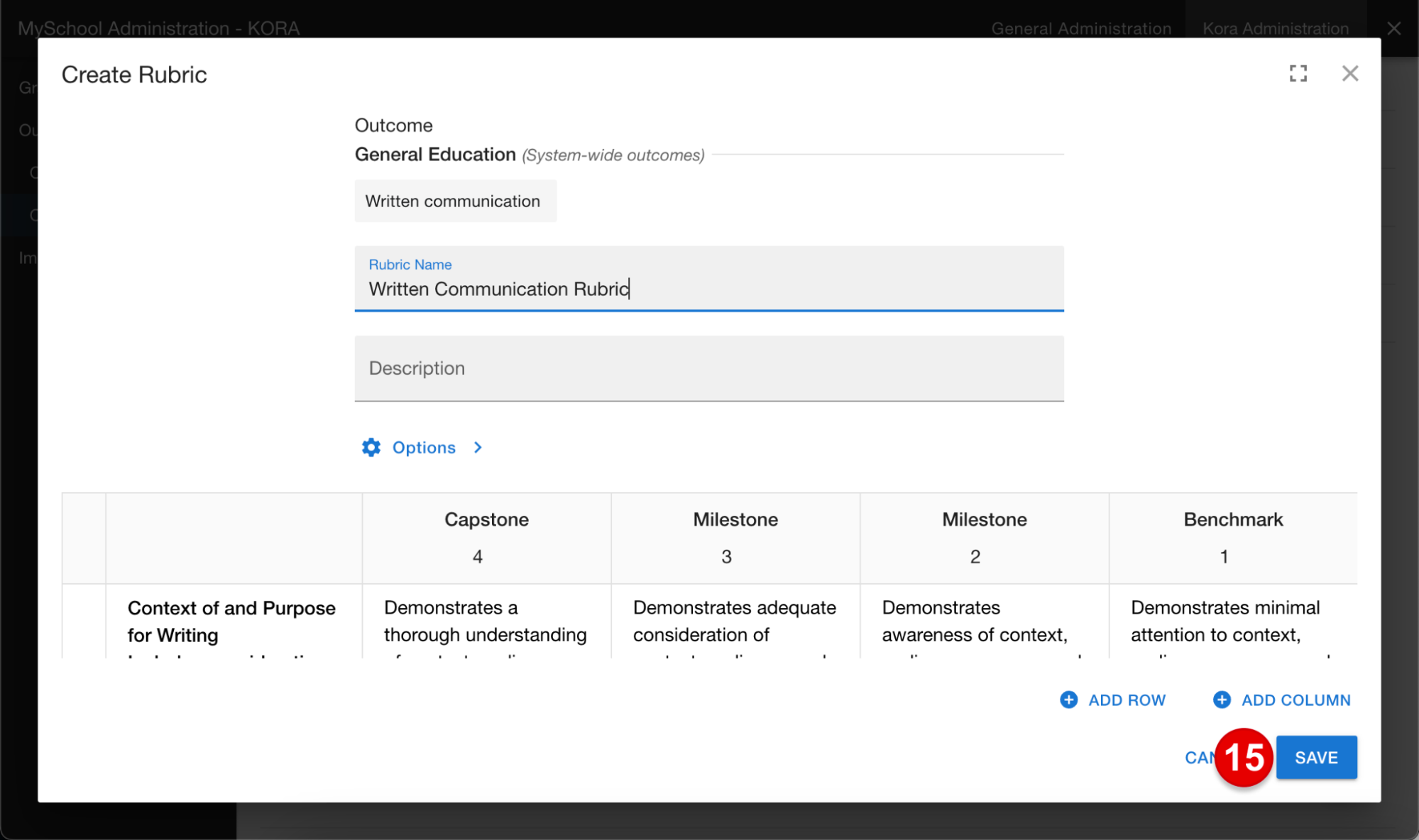Select the Written communication outcome chip
The image size is (1419, 840).
(x=455, y=201)
